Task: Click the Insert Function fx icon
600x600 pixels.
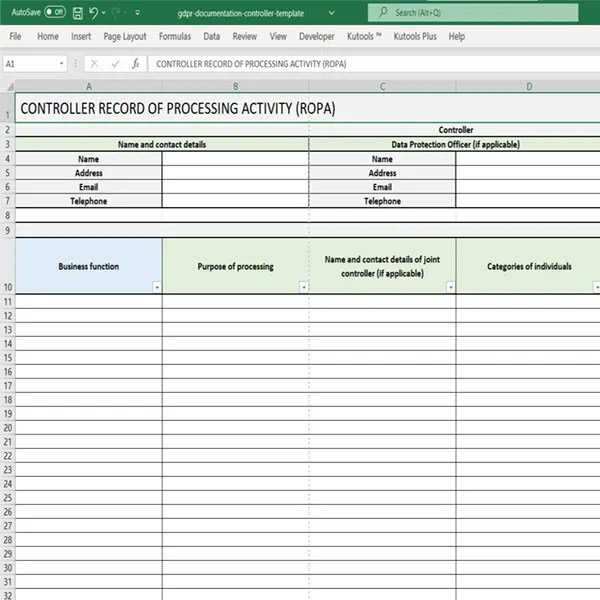Action: (135, 64)
